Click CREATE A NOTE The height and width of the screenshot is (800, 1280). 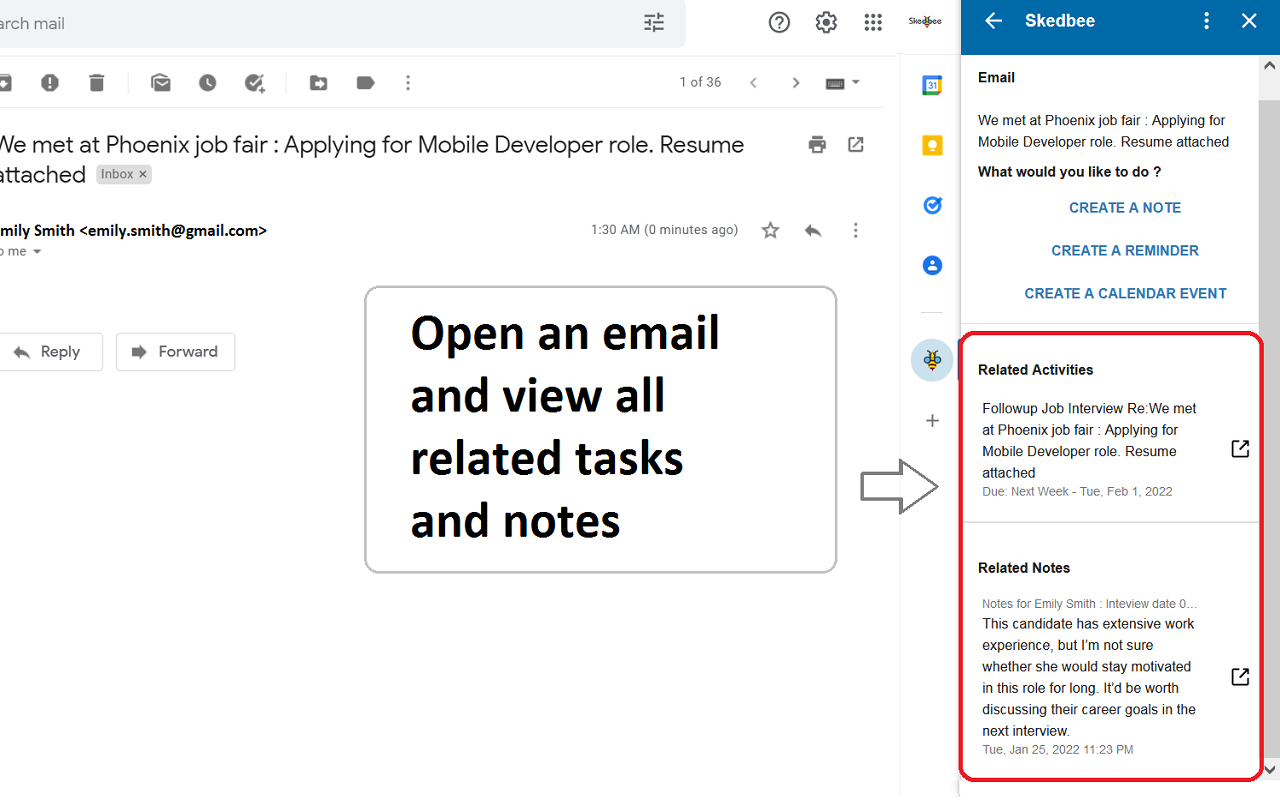point(1125,208)
